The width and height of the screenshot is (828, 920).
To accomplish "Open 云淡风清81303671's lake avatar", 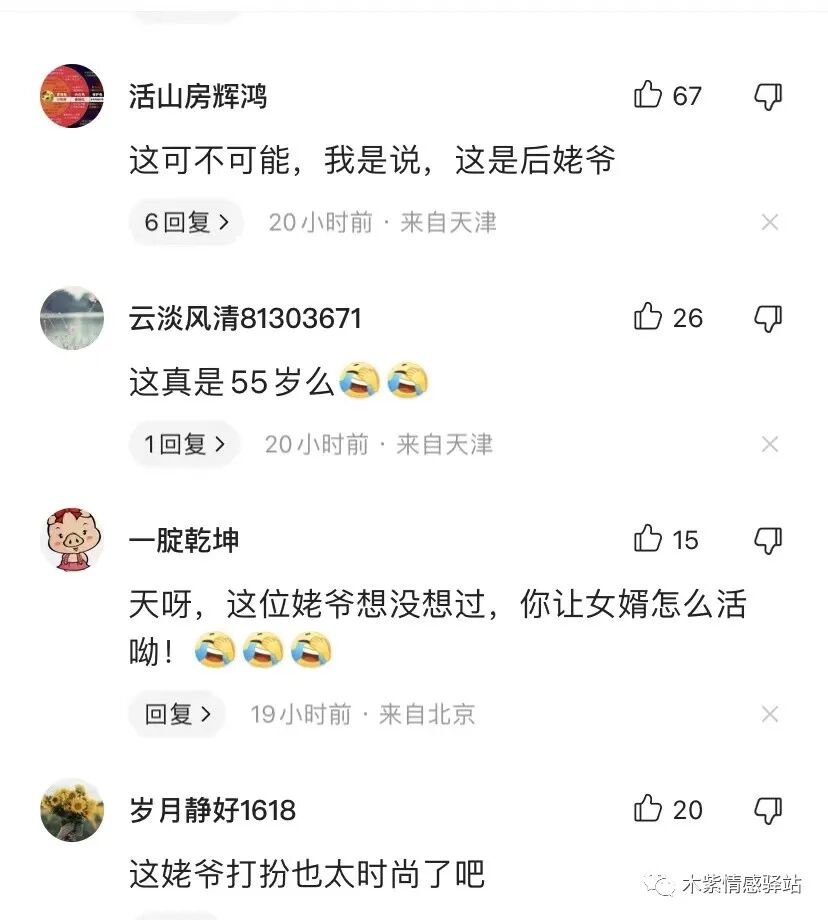I will pyautogui.click(x=72, y=318).
